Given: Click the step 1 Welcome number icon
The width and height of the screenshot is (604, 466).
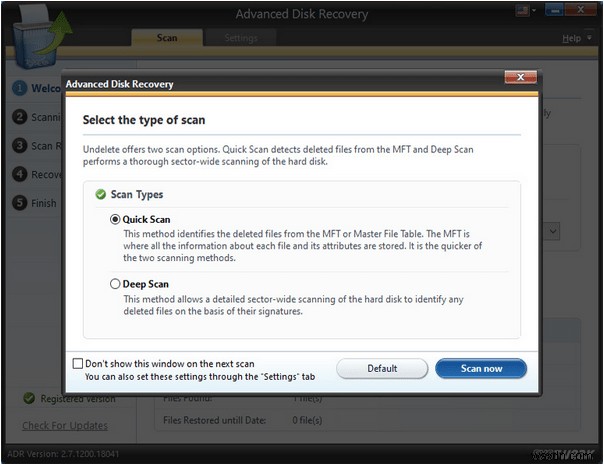Looking at the screenshot, I should click(x=19, y=88).
